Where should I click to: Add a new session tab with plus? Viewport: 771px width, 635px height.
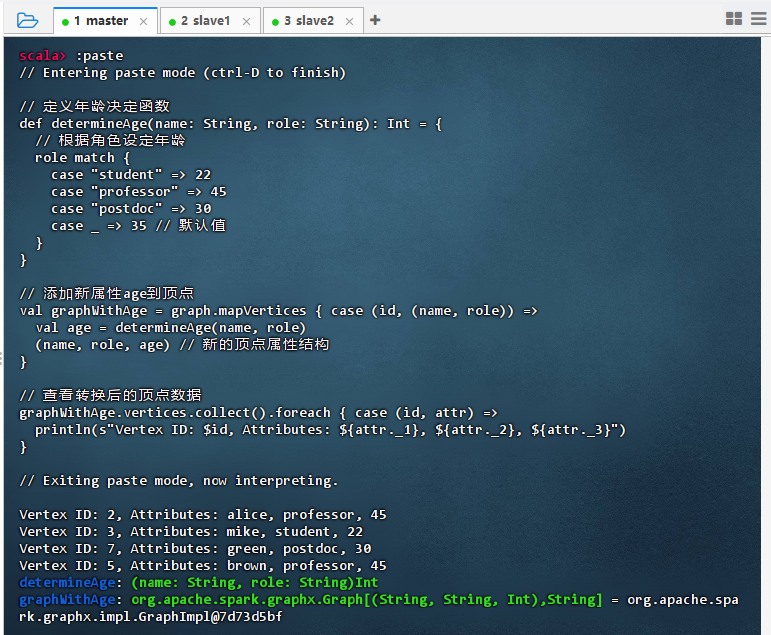(375, 20)
